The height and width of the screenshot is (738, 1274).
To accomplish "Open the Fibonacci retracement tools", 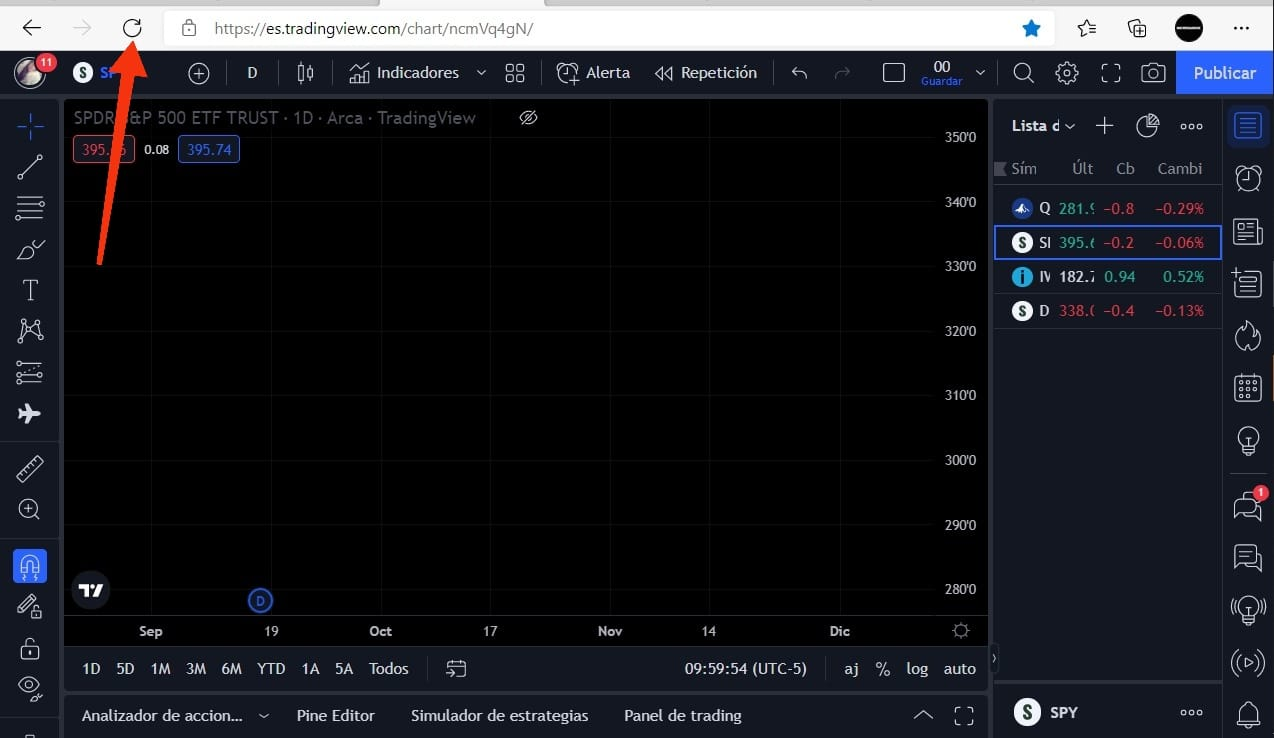I will coord(30,208).
